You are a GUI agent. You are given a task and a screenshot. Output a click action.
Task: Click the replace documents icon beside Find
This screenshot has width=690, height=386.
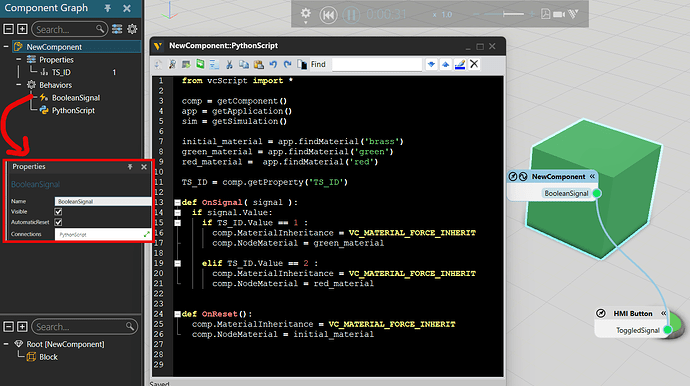tap(302, 64)
